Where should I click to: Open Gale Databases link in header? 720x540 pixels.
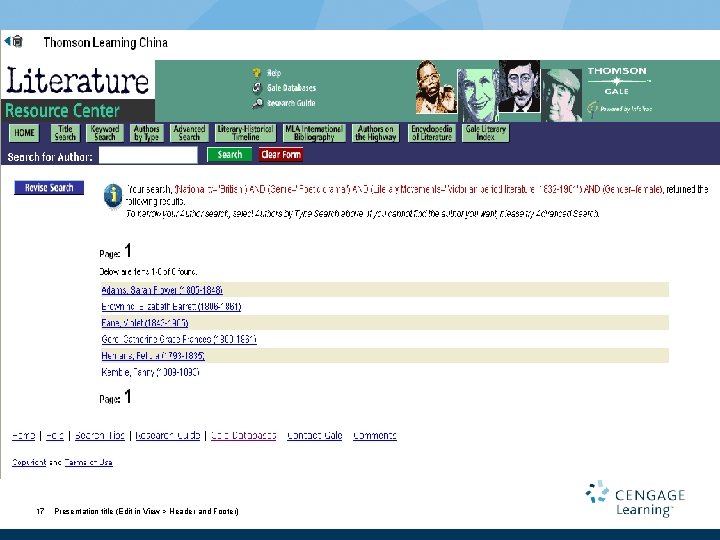point(291,88)
